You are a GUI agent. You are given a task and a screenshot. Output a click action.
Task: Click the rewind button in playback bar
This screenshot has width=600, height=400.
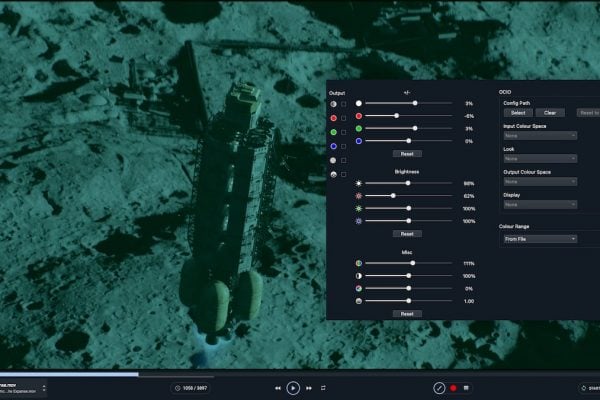(278, 388)
